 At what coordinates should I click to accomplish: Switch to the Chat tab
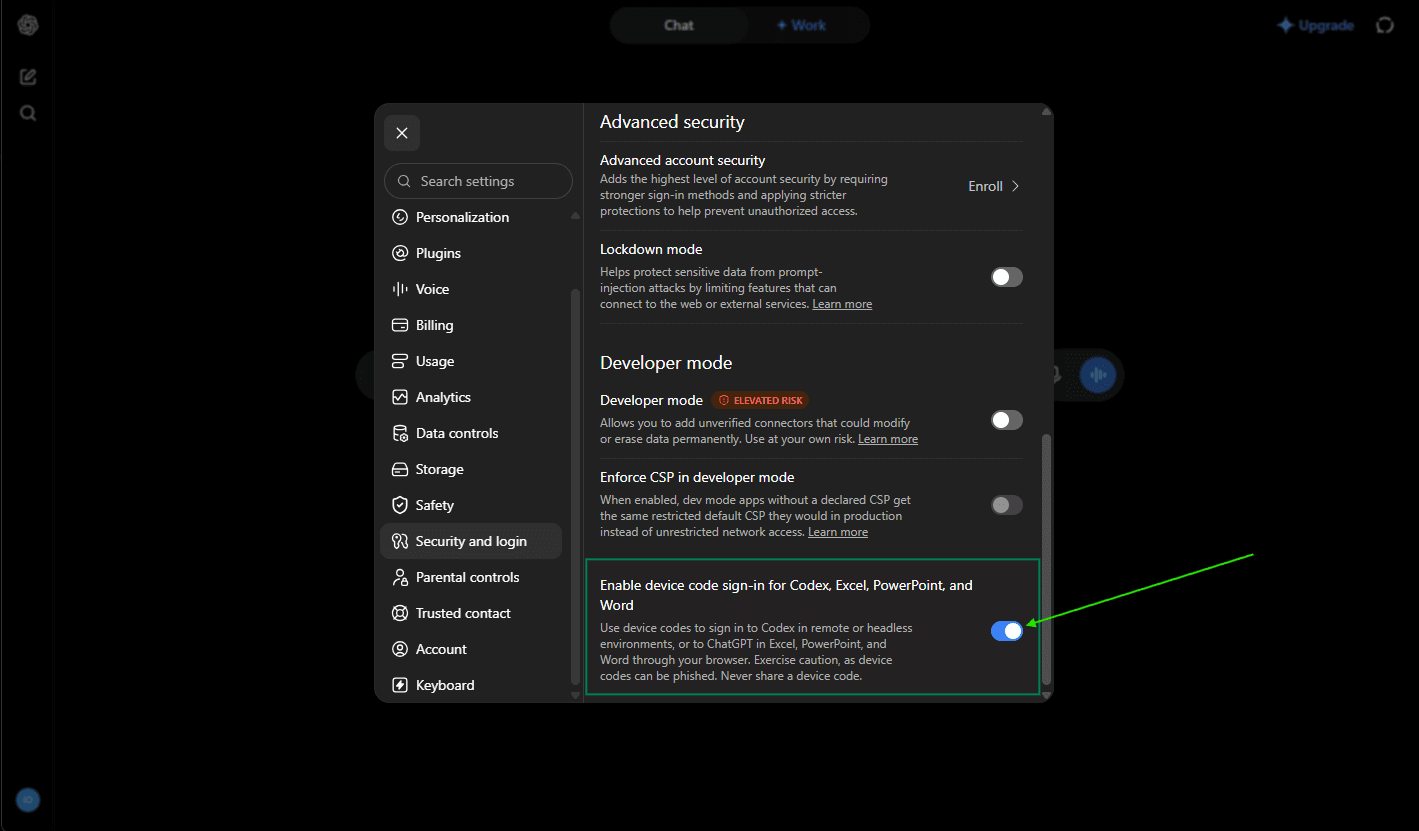point(679,25)
